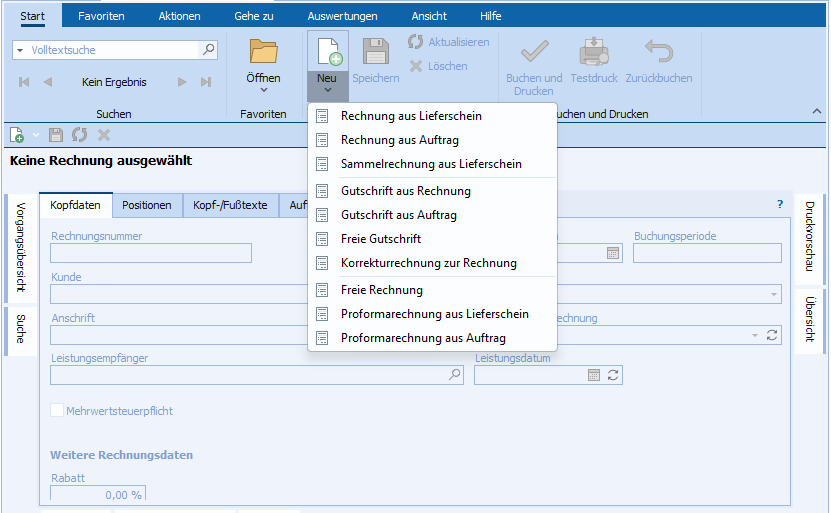Toggle the Mehrwertsteuerpflicht checkbox
This screenshot has height=513, width=831.
[57, 410]
